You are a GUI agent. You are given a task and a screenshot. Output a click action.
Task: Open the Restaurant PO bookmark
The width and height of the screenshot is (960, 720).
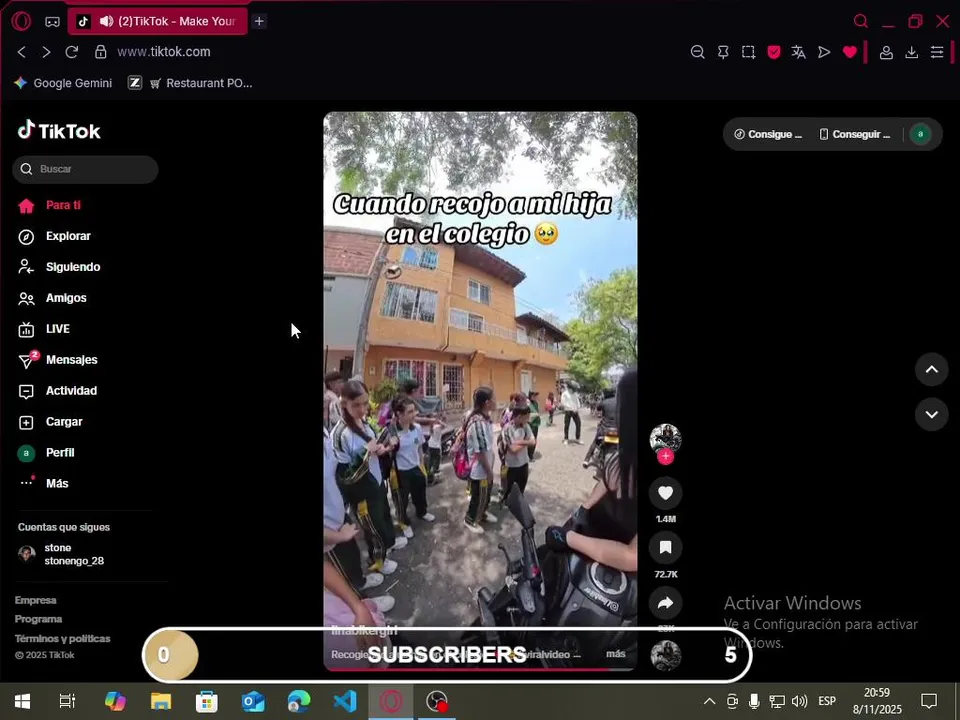click(x=201, y=83)
